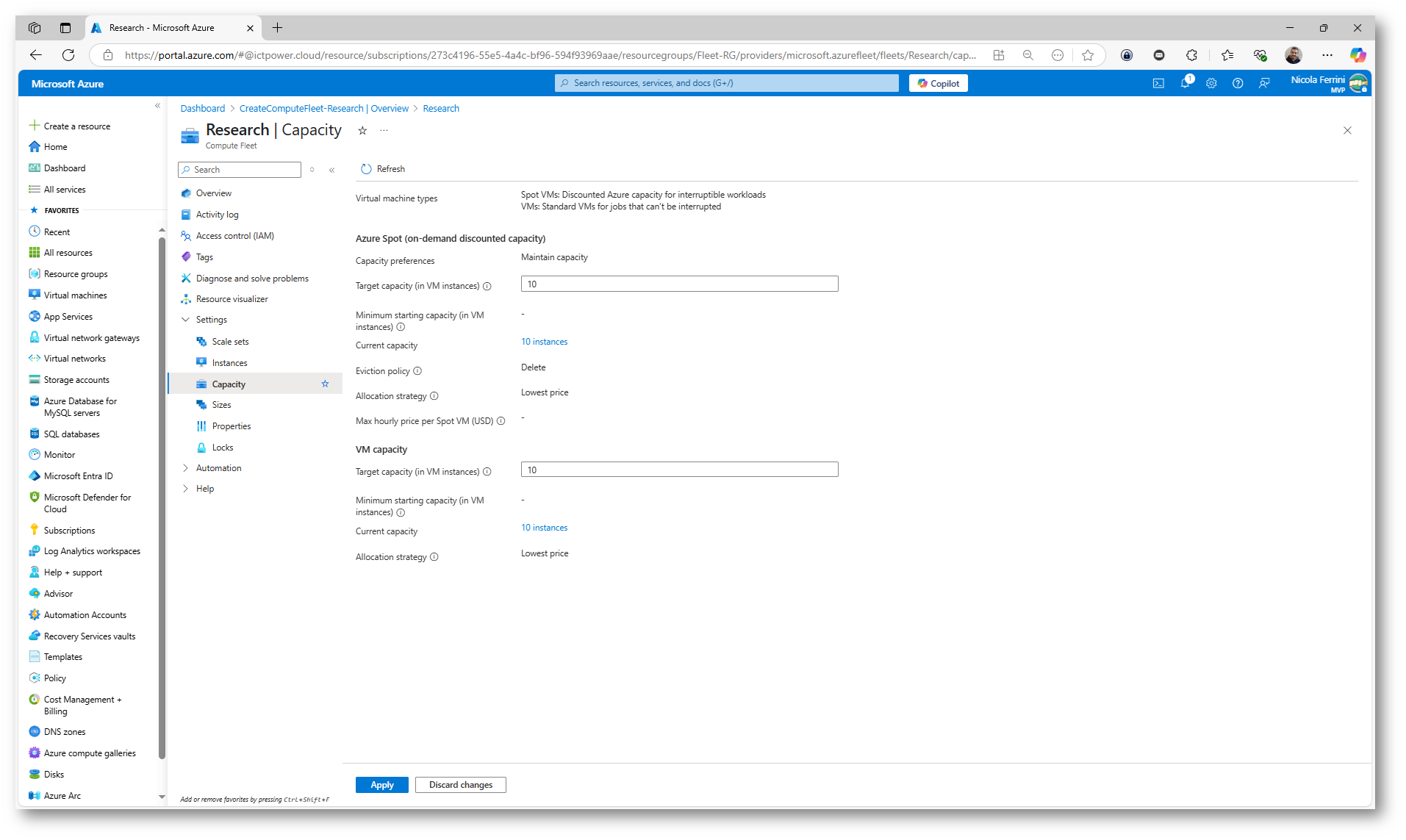Viewport: 1406px width, 840px height.
Task: Open CreateComputeFleet-Research Overview breadcrumb
Action: (324, 109)
